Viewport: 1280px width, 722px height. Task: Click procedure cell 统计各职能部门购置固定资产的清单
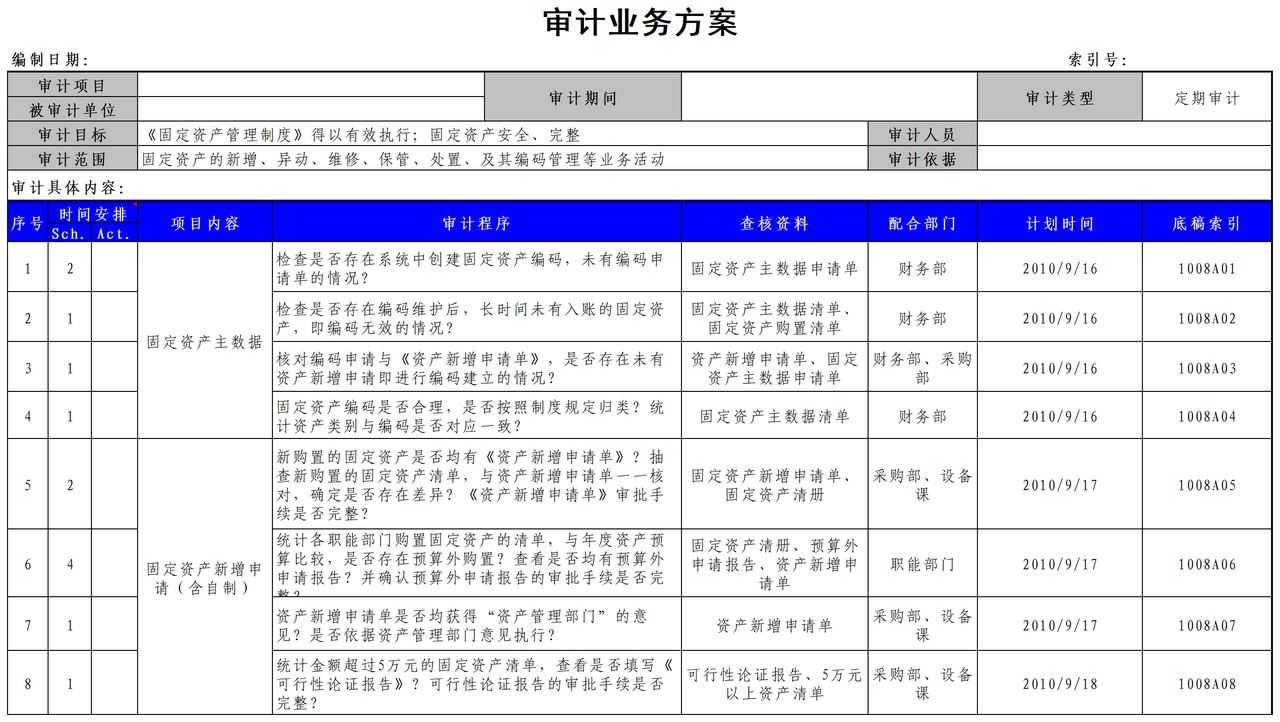477,563
